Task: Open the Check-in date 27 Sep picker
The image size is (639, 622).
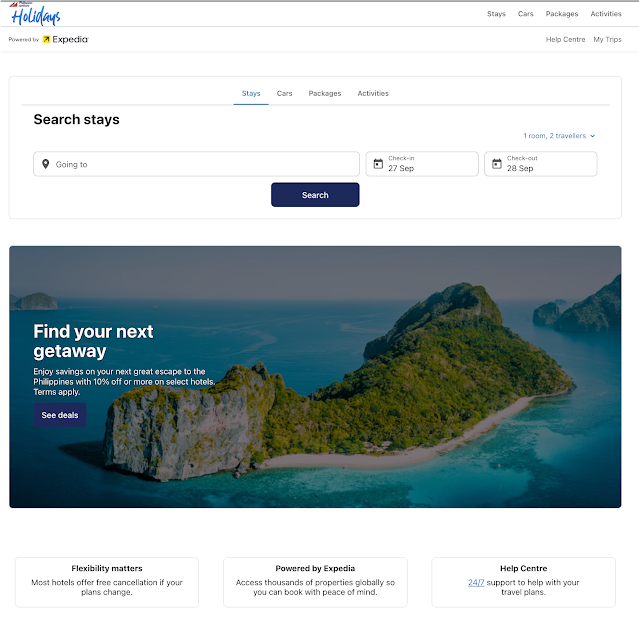Action: pos(422,164)
